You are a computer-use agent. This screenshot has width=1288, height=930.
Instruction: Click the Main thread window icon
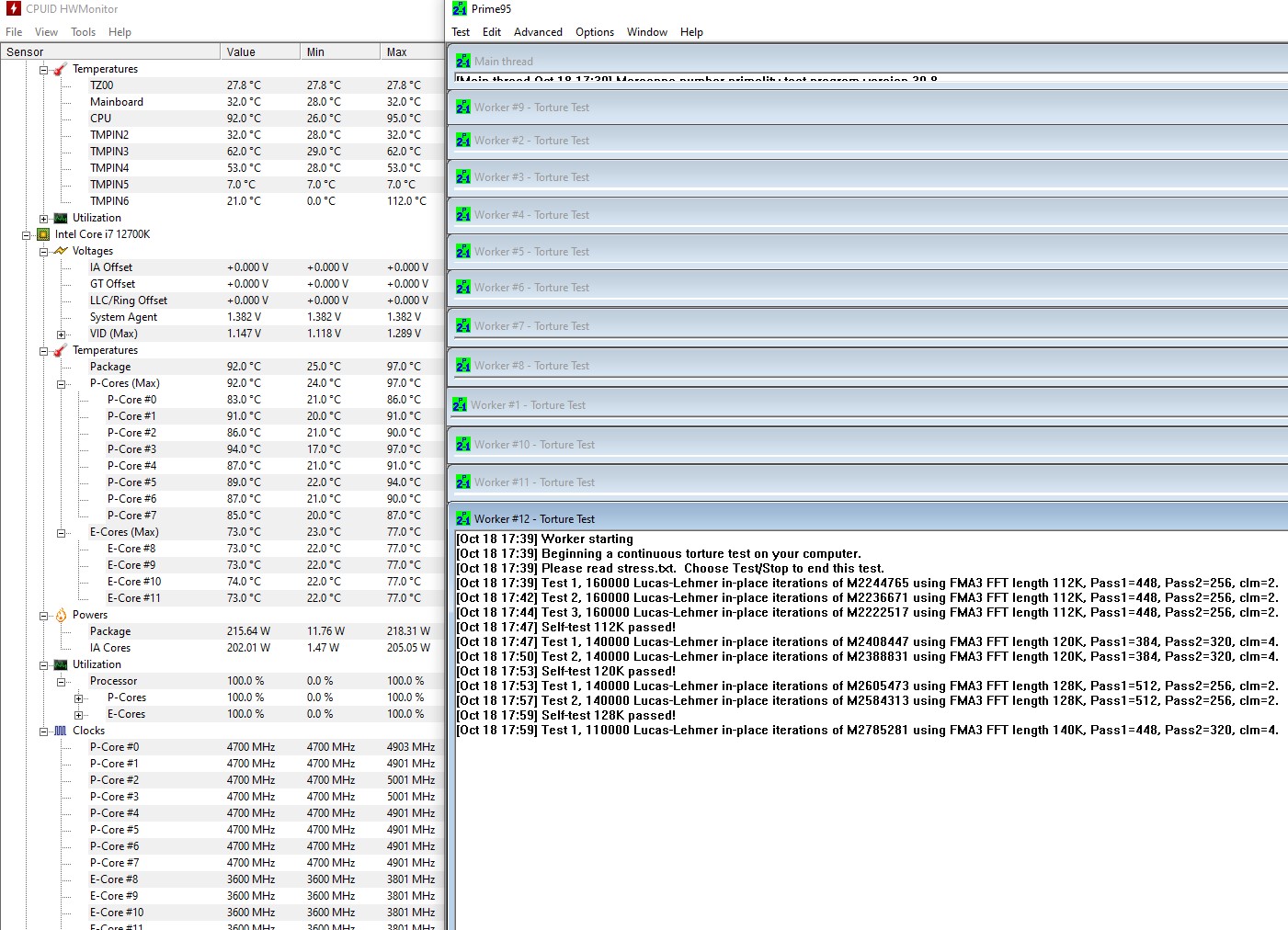pos(463,62)
